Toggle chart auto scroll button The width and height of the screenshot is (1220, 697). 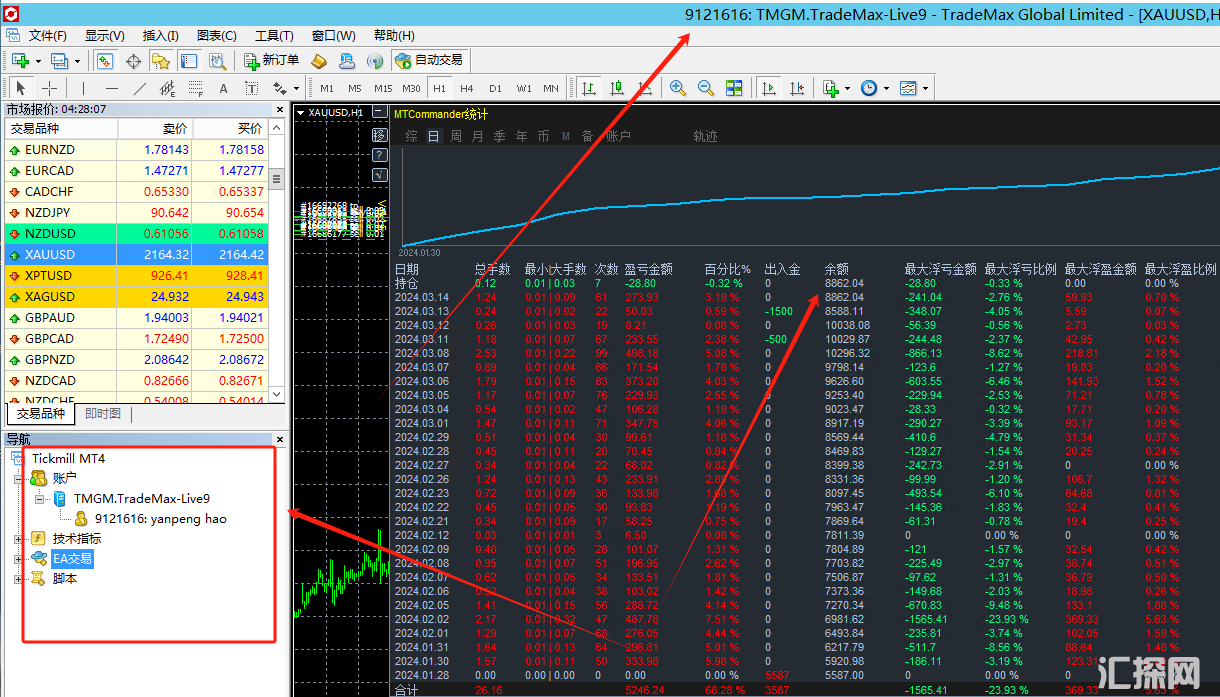coord(768,88)
